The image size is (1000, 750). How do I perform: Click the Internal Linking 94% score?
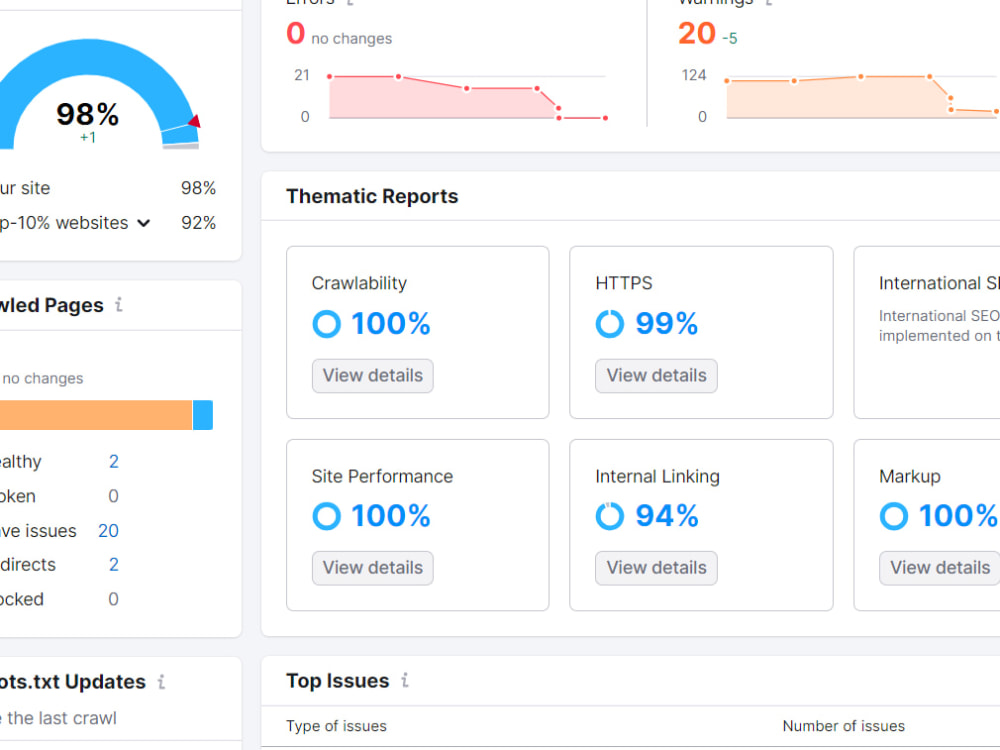666,516
